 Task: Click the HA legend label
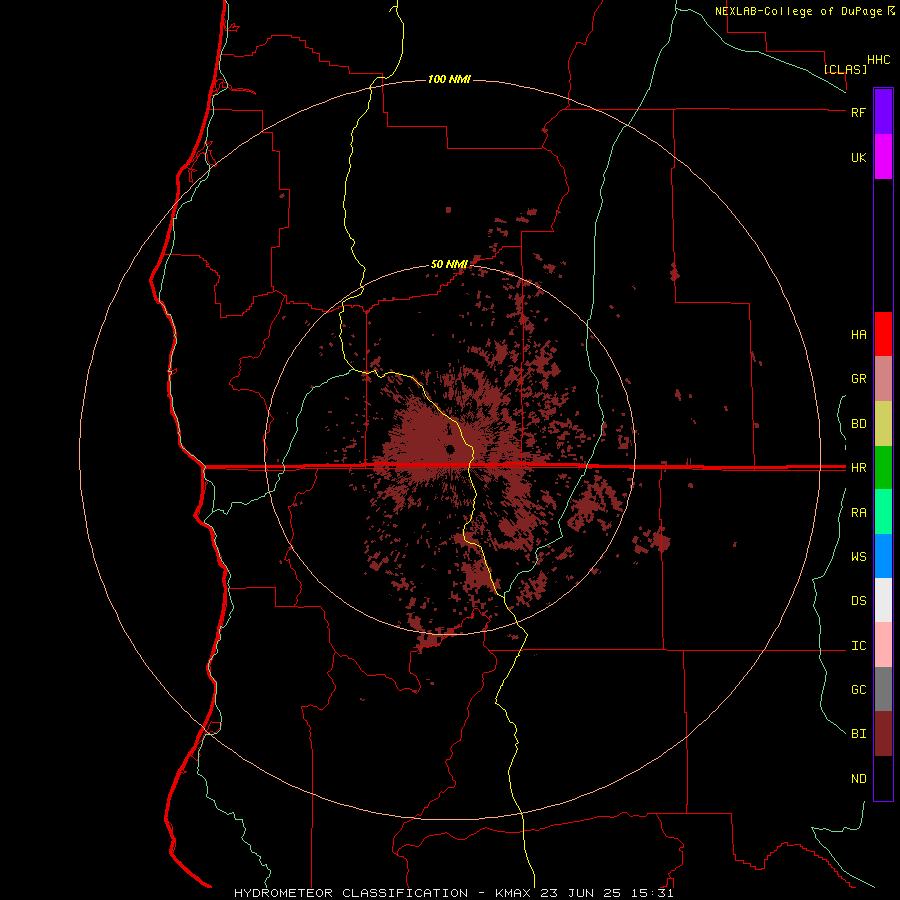point(858,334)
